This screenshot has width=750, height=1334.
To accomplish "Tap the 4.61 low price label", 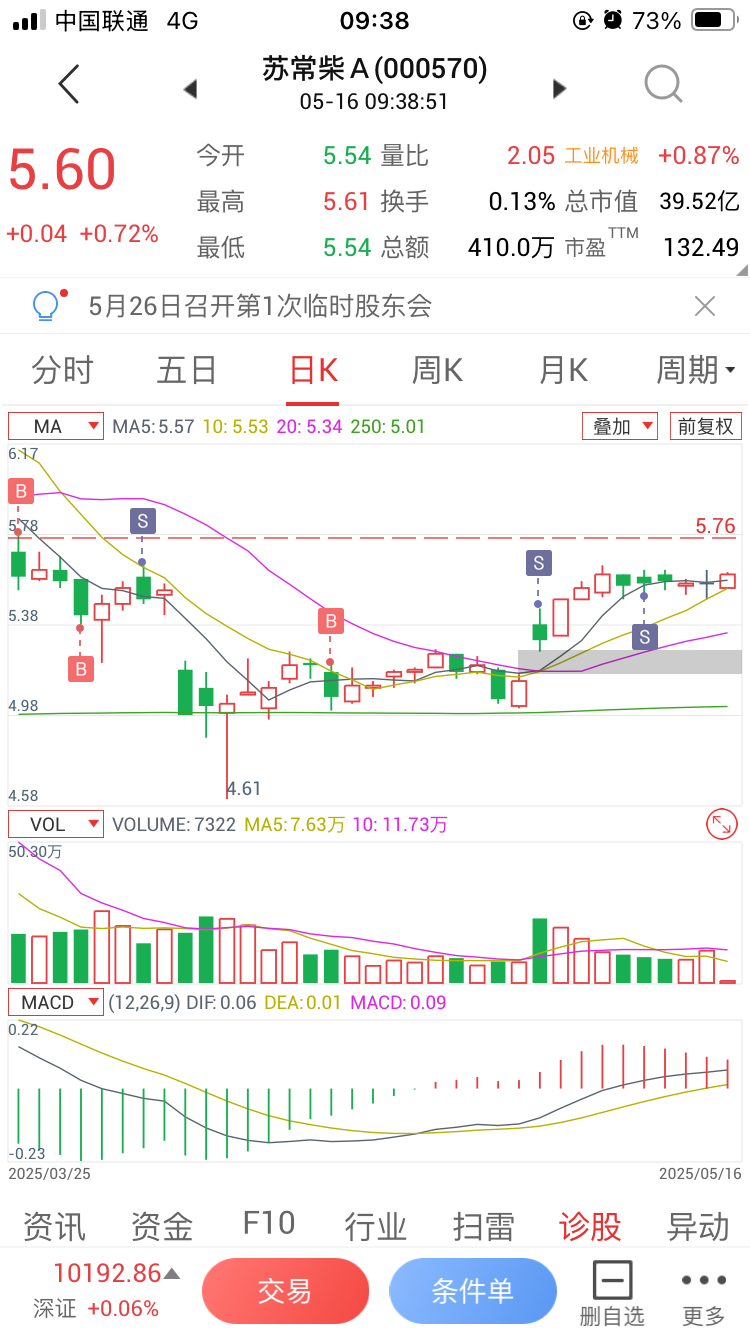I will point(244,789).
